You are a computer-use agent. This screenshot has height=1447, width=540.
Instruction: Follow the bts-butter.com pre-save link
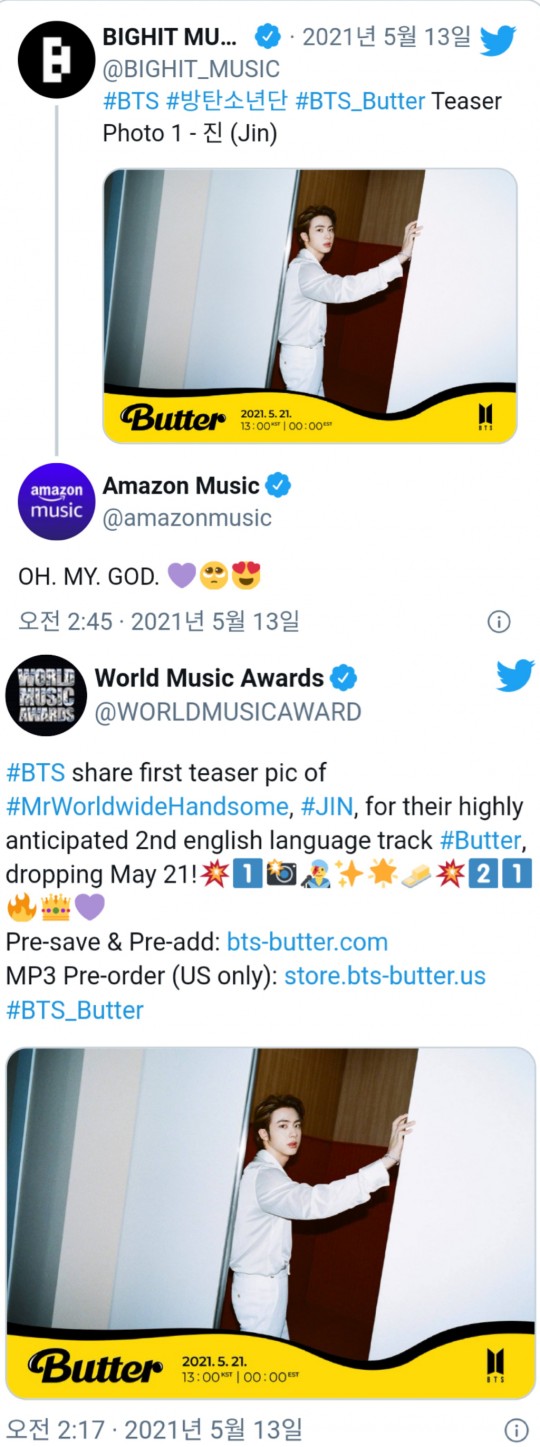tap(307, 942)
